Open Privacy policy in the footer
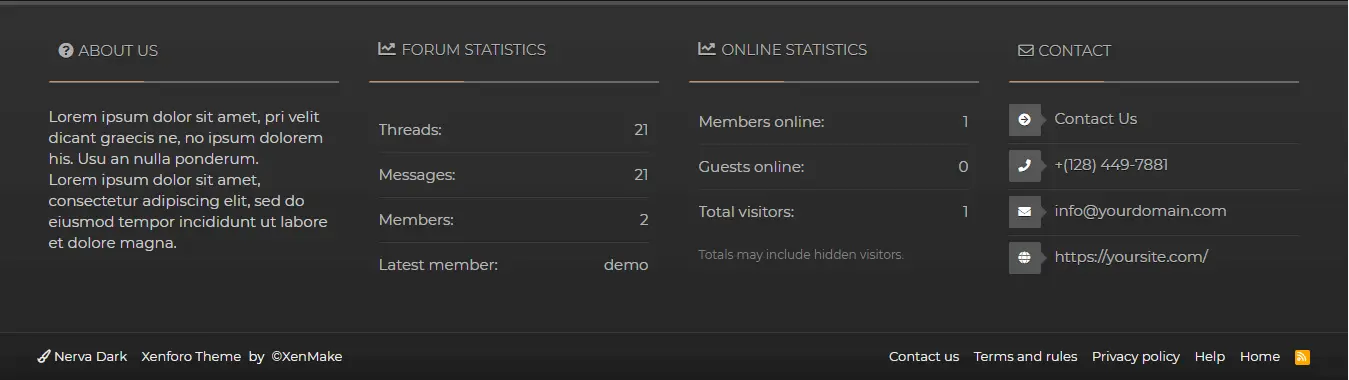 [1136, 356]
